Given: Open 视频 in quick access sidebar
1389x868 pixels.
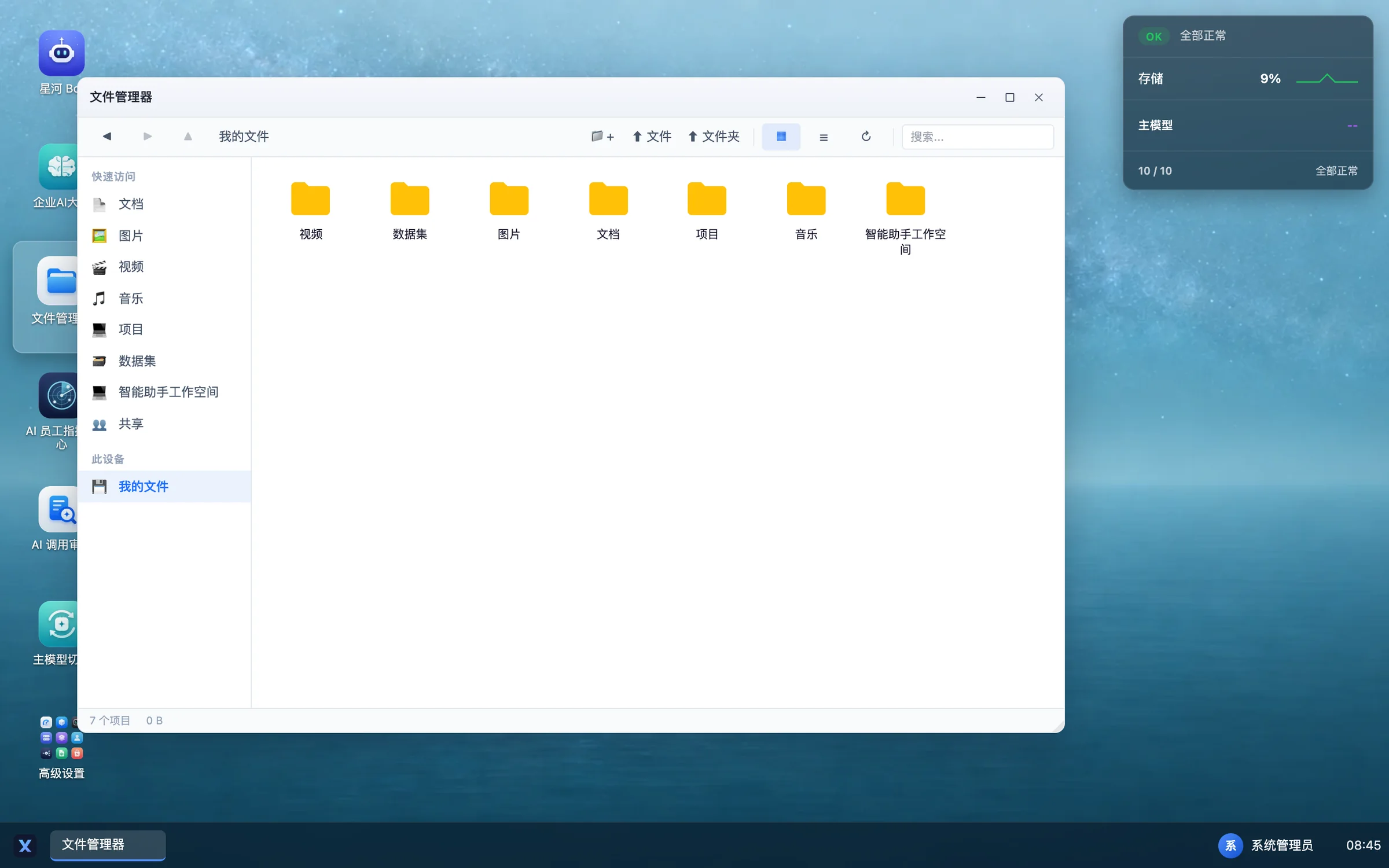Looking at the screenshot, I should pyautogui.click(x=164, y=267).
